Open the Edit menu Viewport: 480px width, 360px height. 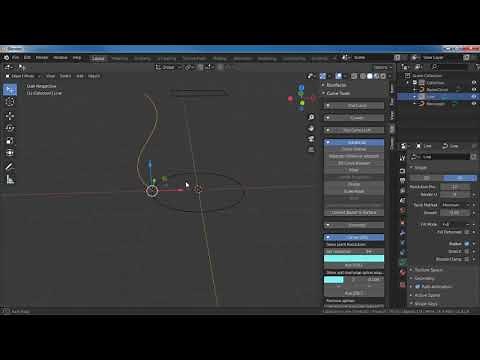click(27, 57)
